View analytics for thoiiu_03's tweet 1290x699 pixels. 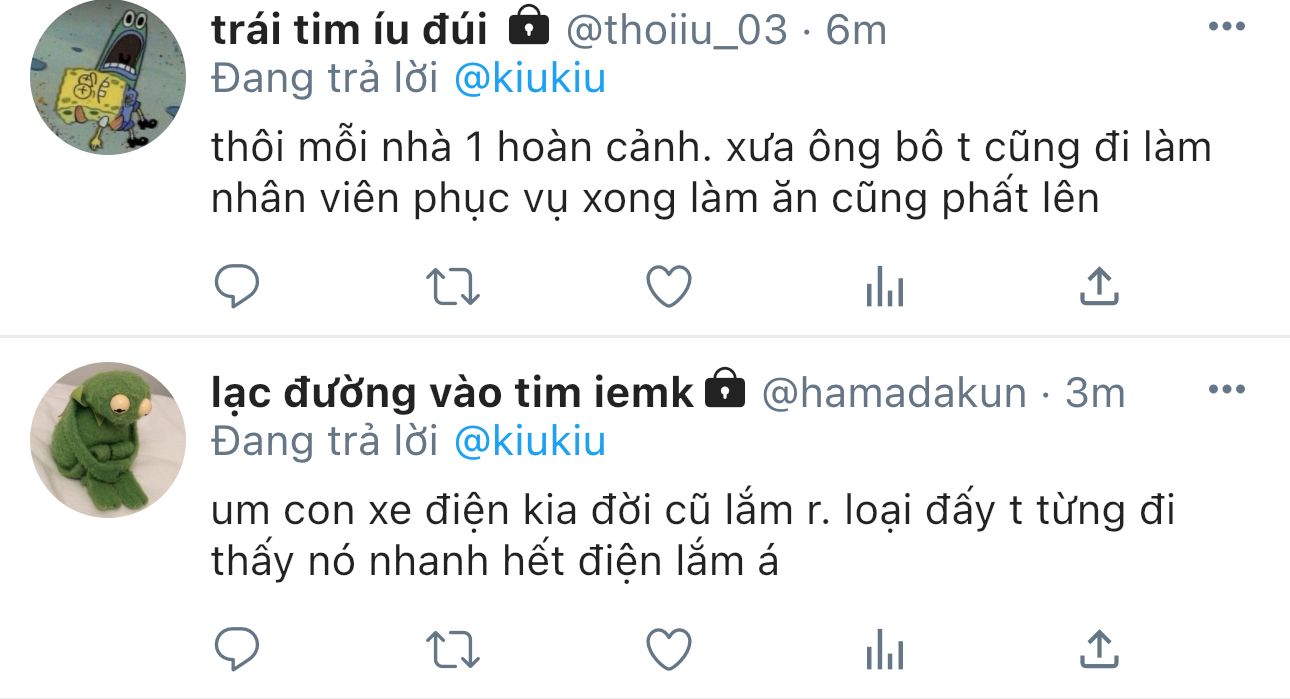click(884, 289)
